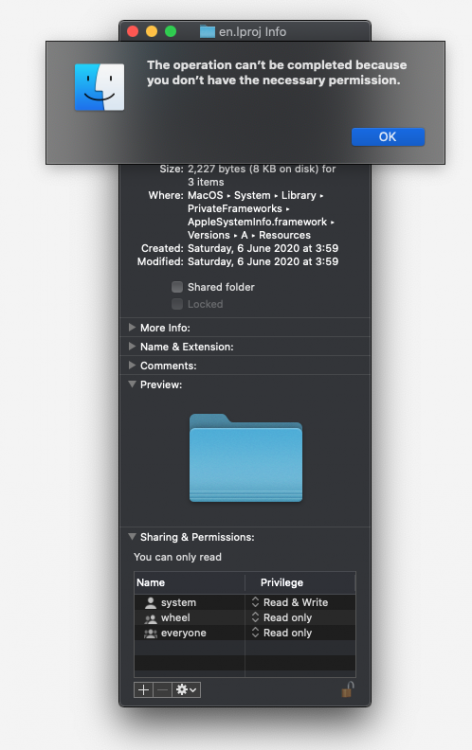
Task: Click the green zoom window button
Action: (171, 32)
